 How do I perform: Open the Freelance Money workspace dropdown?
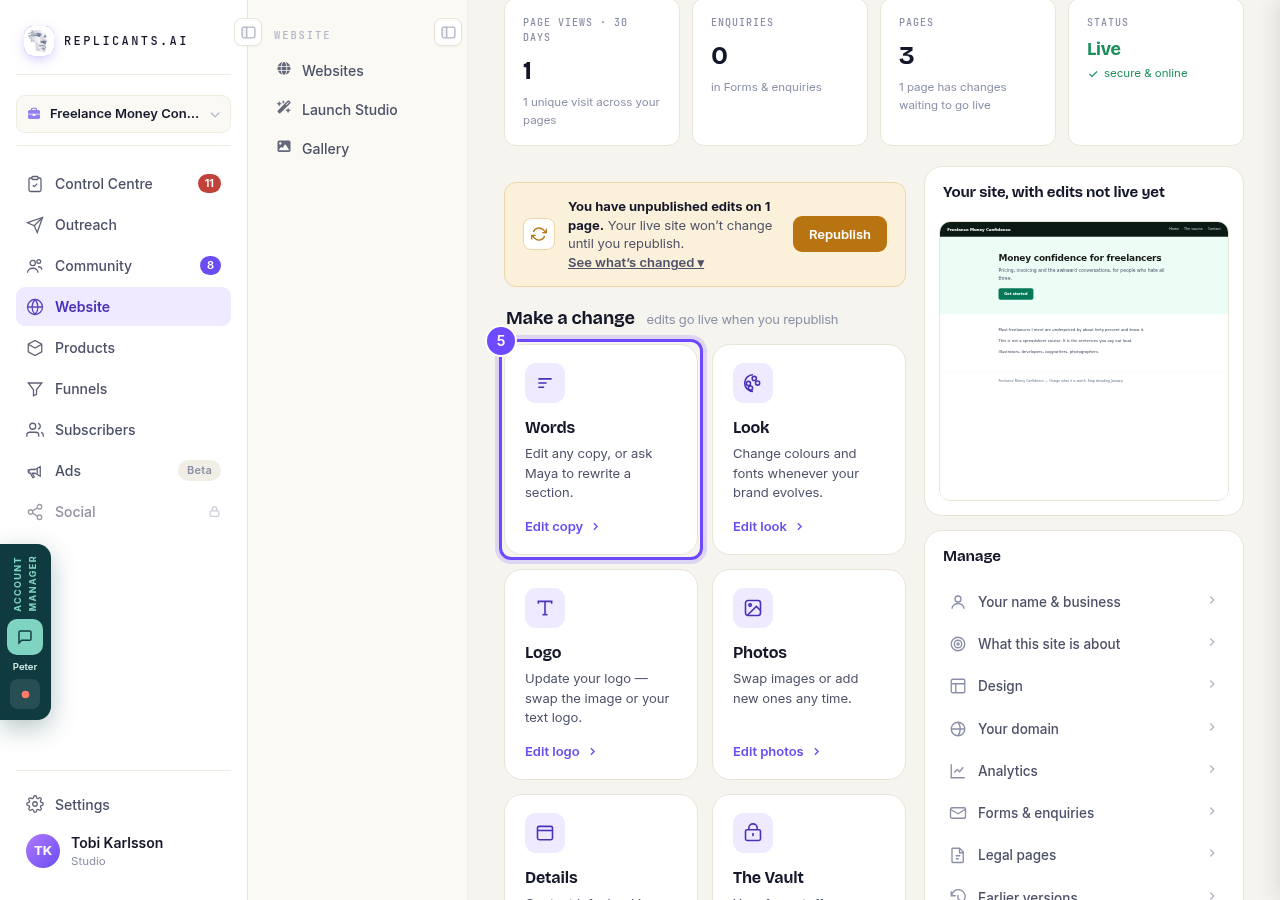tap(123, 114)
